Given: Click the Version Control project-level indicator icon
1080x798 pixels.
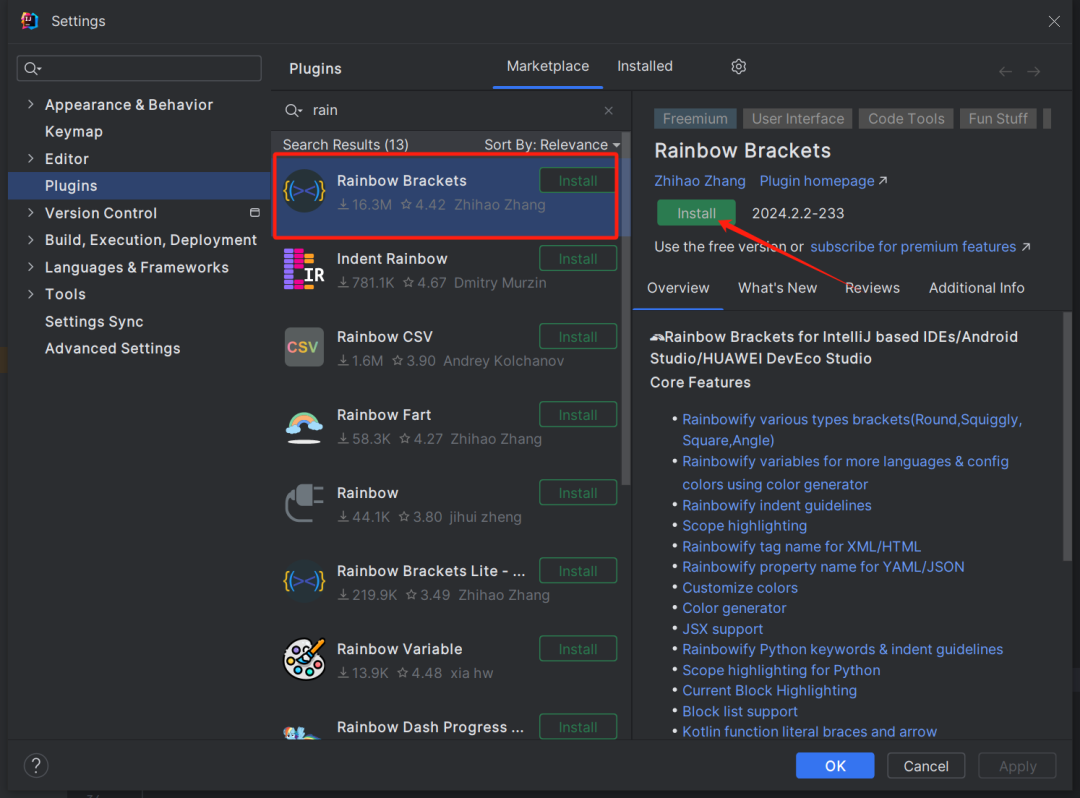Looking at the screenshot, I should [x=255, y=213].
